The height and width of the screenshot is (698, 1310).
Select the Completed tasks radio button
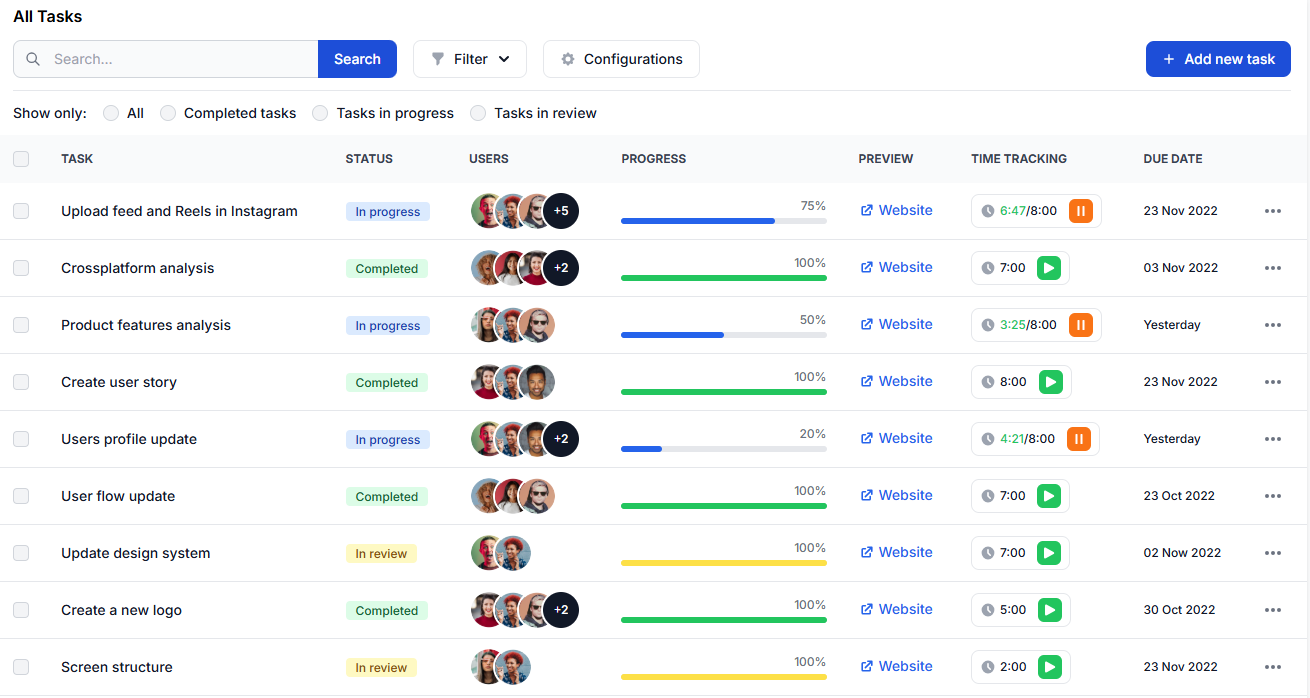168,113
